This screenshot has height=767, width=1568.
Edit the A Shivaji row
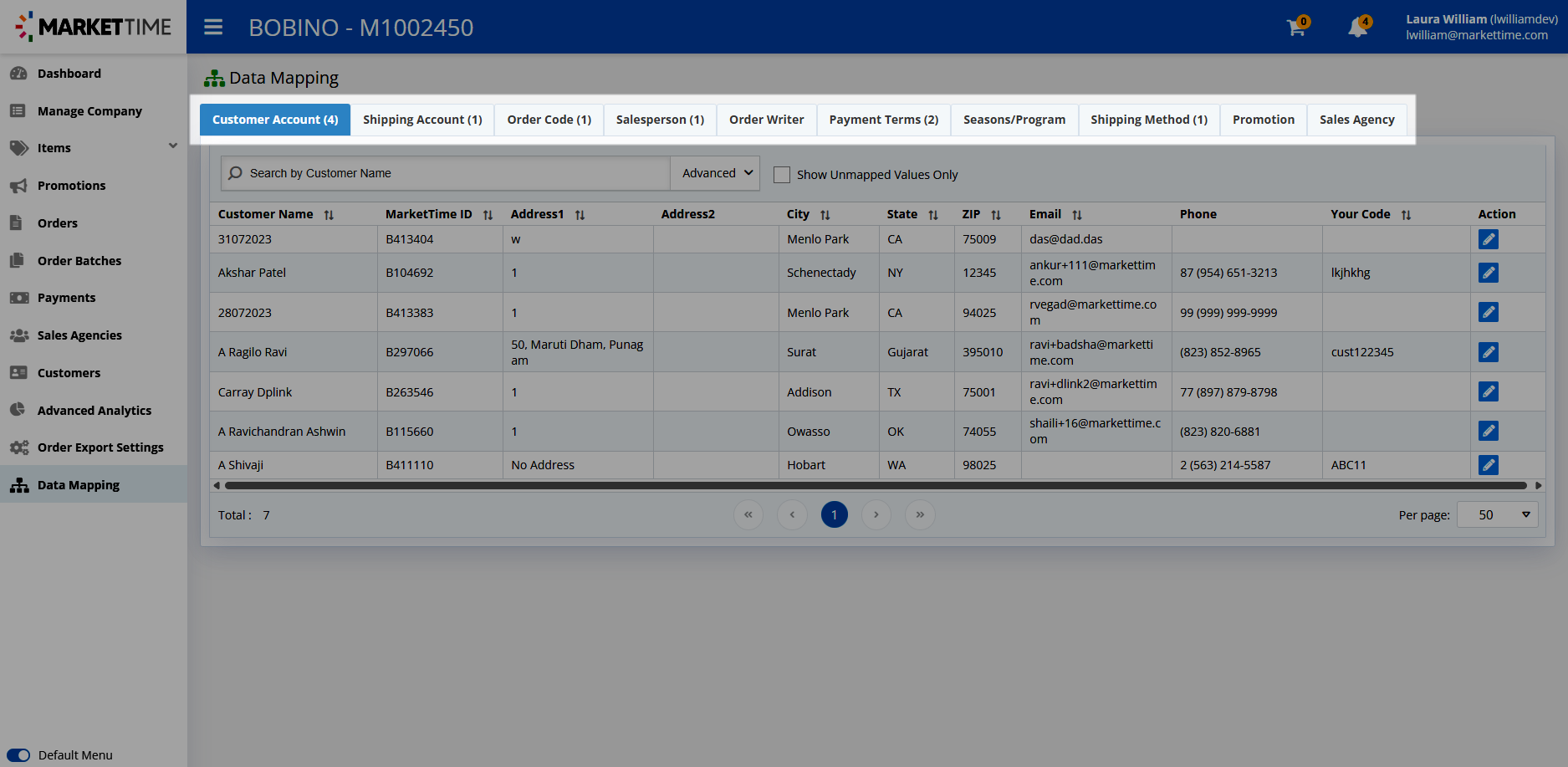click(x=1489, y=465)
